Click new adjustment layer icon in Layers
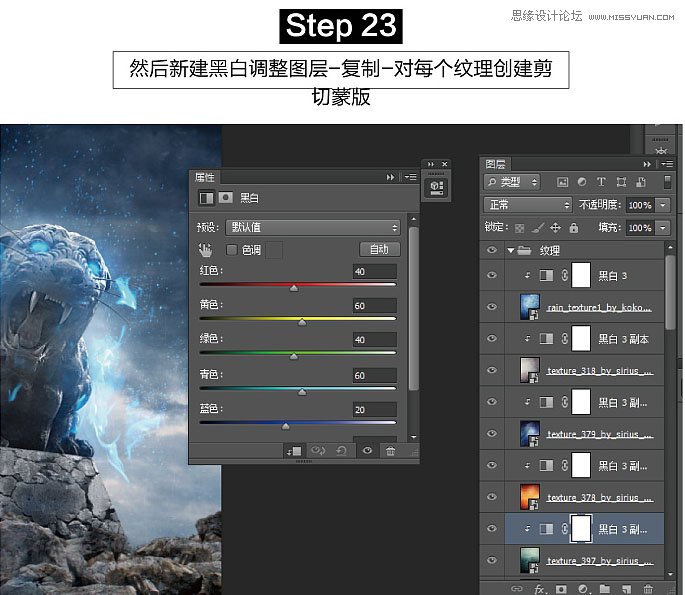Screen dimensions: 685x595 pos(584,590)
